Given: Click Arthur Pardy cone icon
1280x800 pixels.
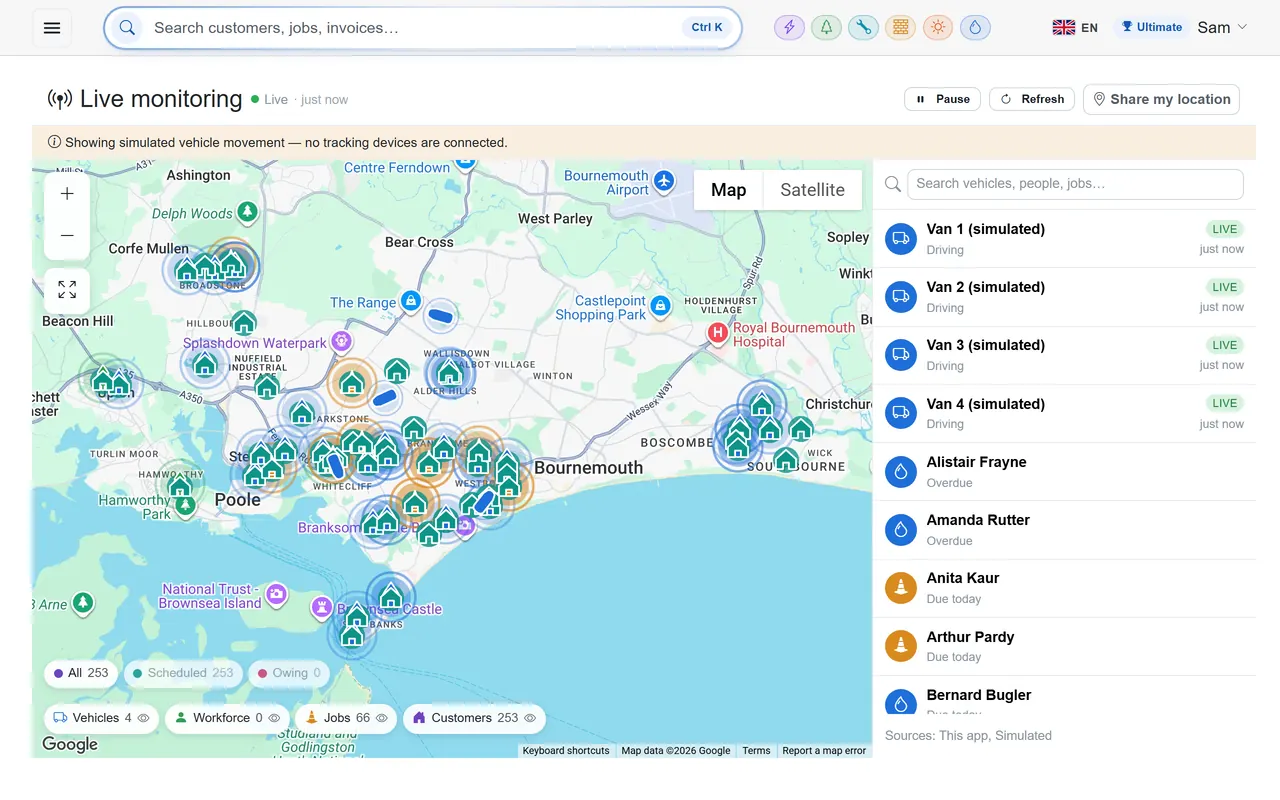Looking at the screenshot, I should point(901,646).
